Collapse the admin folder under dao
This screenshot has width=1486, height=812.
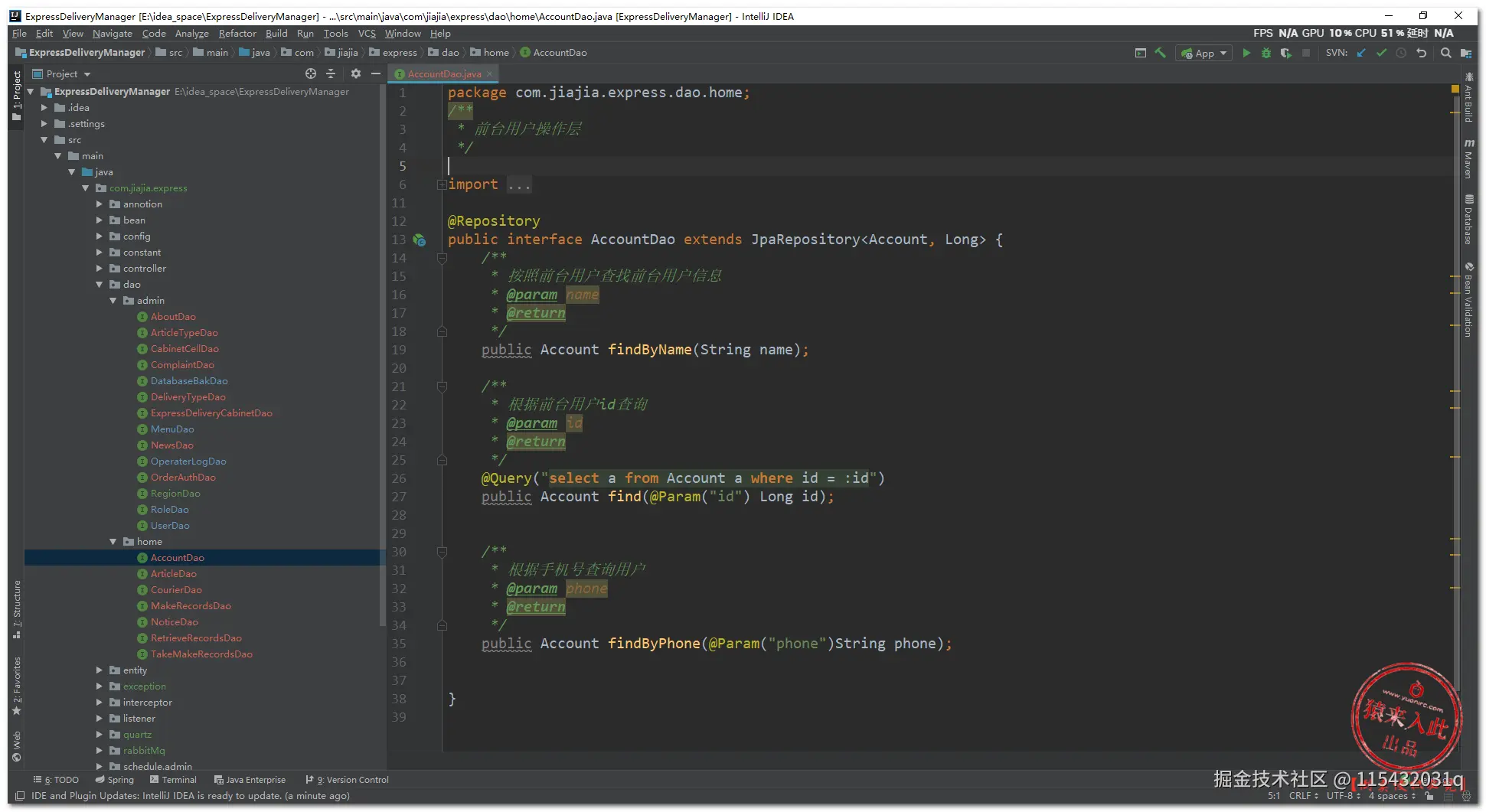pyautogui.click(x=113, y=301)
